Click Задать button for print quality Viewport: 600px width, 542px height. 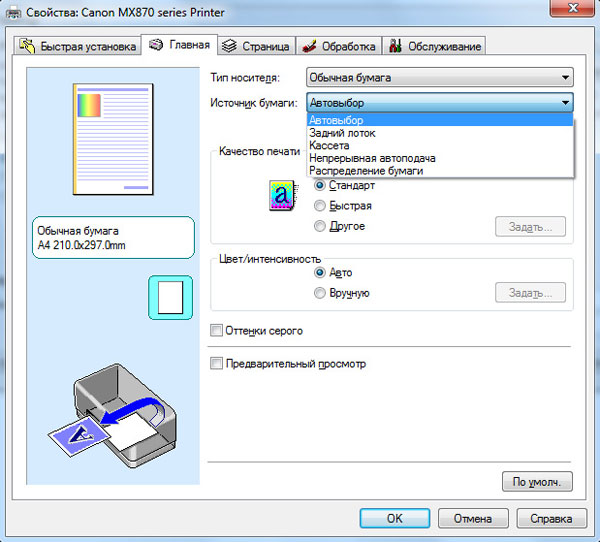(530, 227)
